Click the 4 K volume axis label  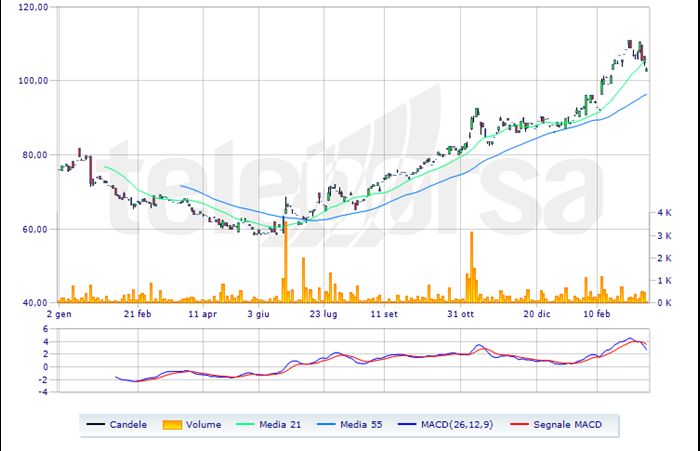point(665,212)
